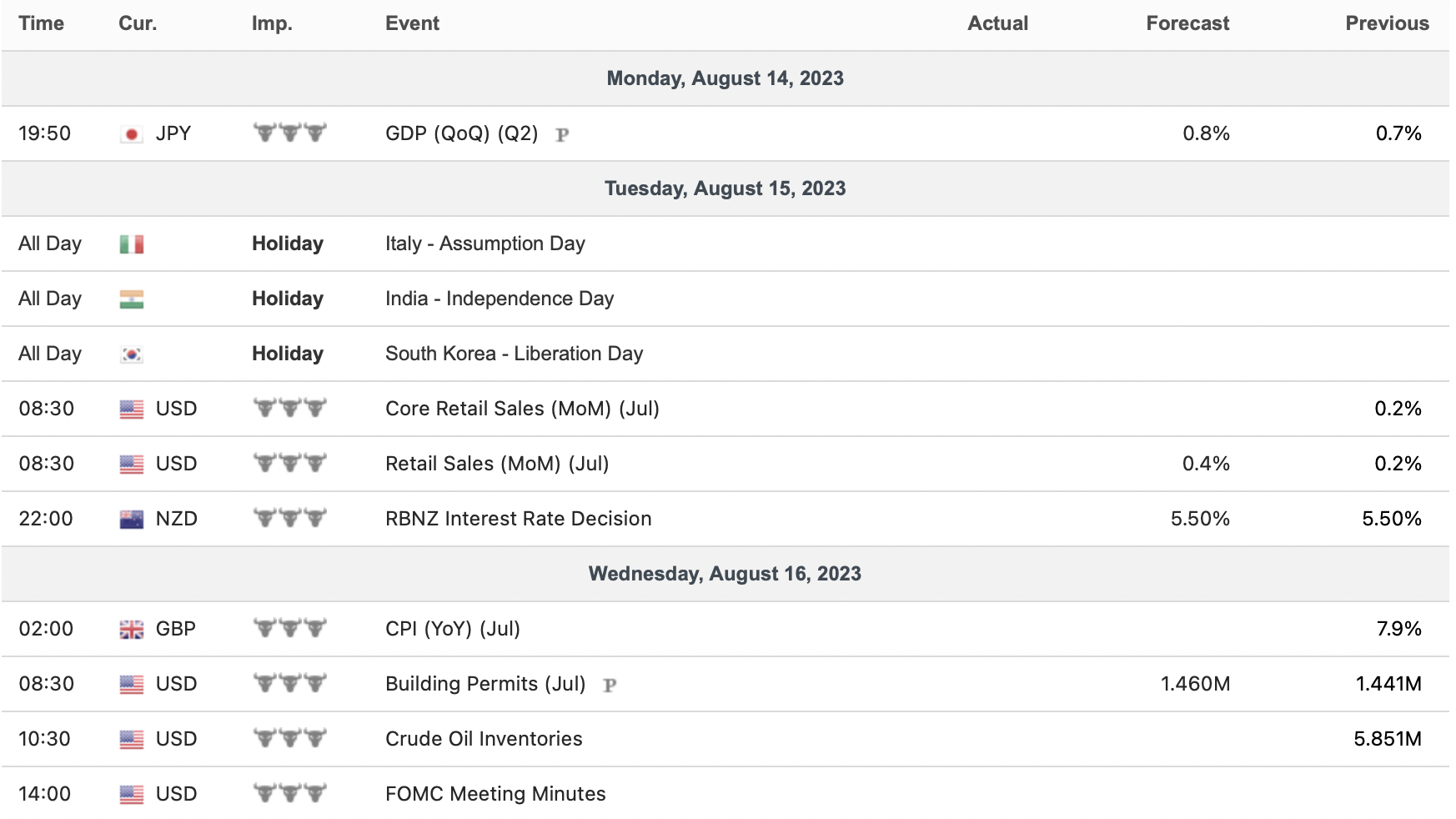Click the importance bulls for RBNZ Rate Decision
Viewport: 1456px width, 819px height.
tap(289, 518)
